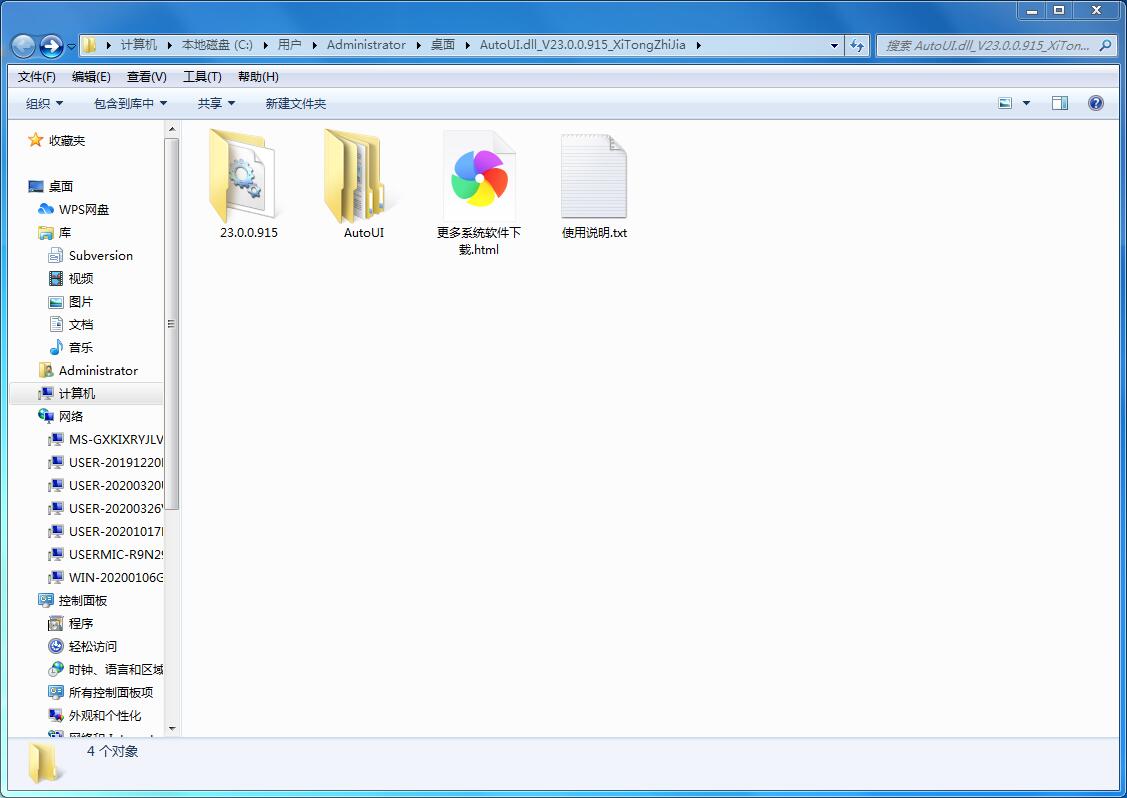This screenshot has width=1127, height=798.
Task: Open the 帮助(H) menu
Action: 258,77
